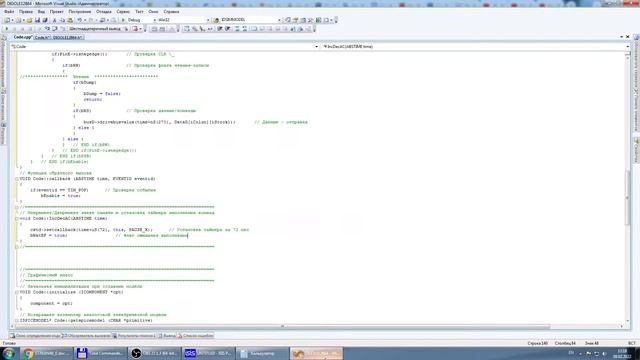Viewport: 640px width, 360px height.
Task: Collapse the Code::callback function outline
Action: 17,179
